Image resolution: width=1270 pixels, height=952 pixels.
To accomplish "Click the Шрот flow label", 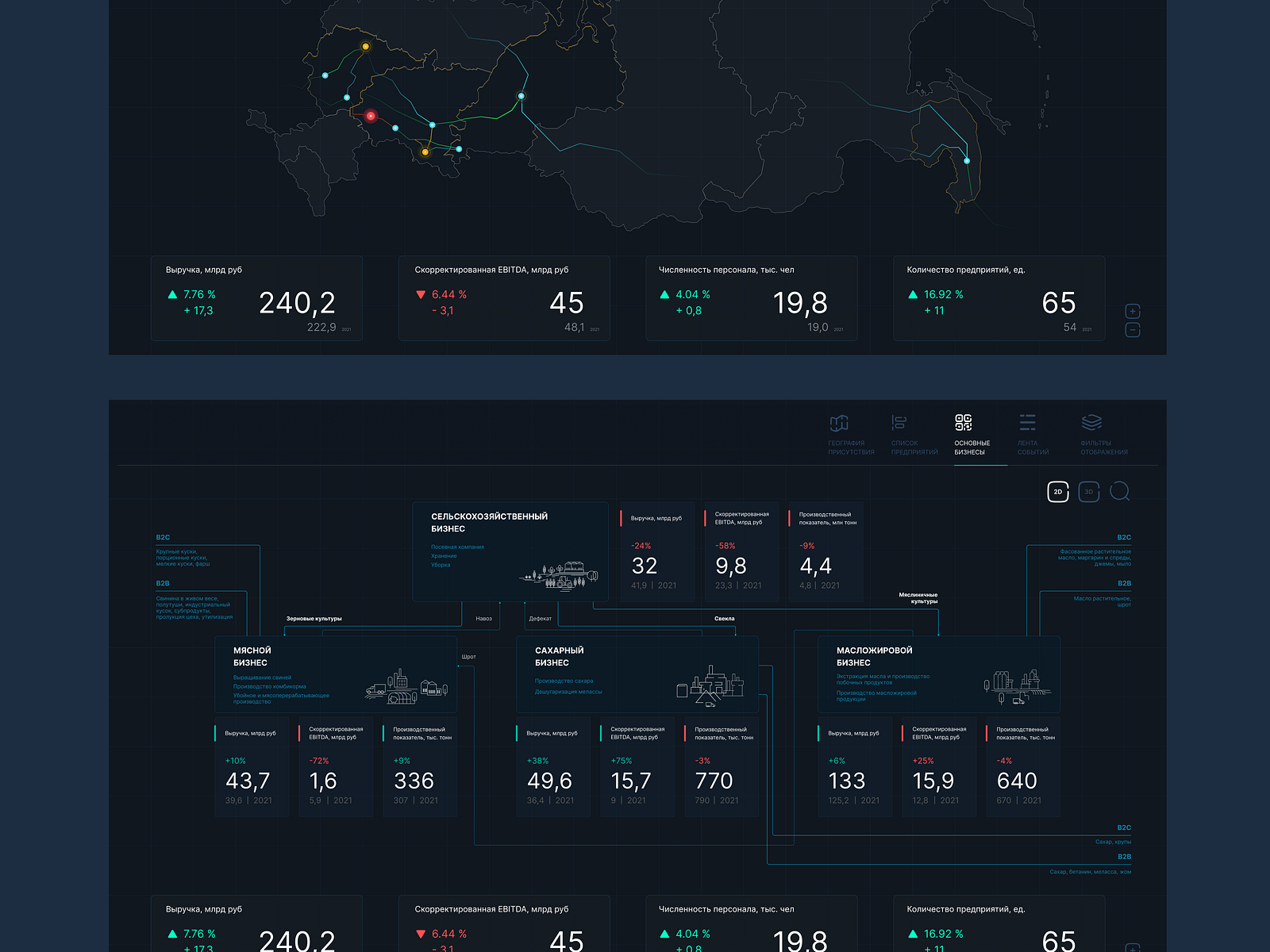I will 469,657.
